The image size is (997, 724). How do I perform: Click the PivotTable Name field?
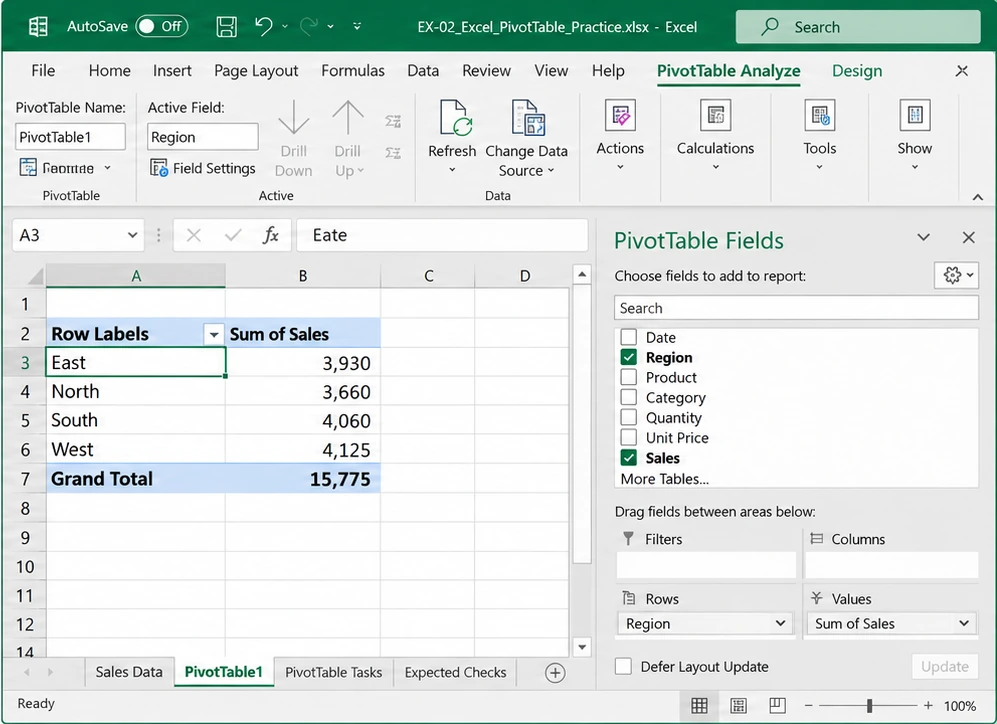[70, 137]
